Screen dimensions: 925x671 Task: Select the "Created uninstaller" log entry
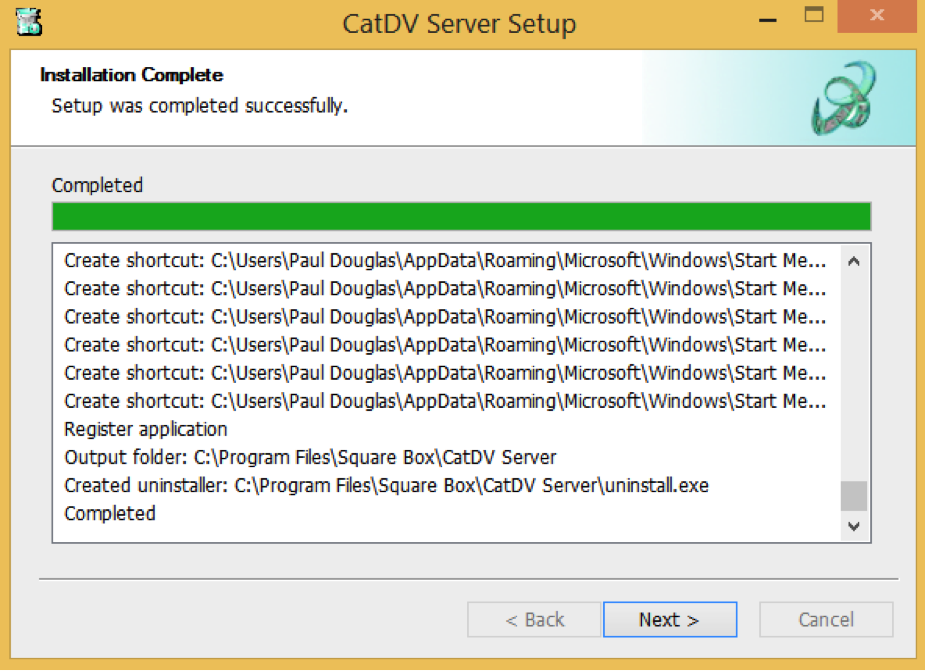coord(387,485)
